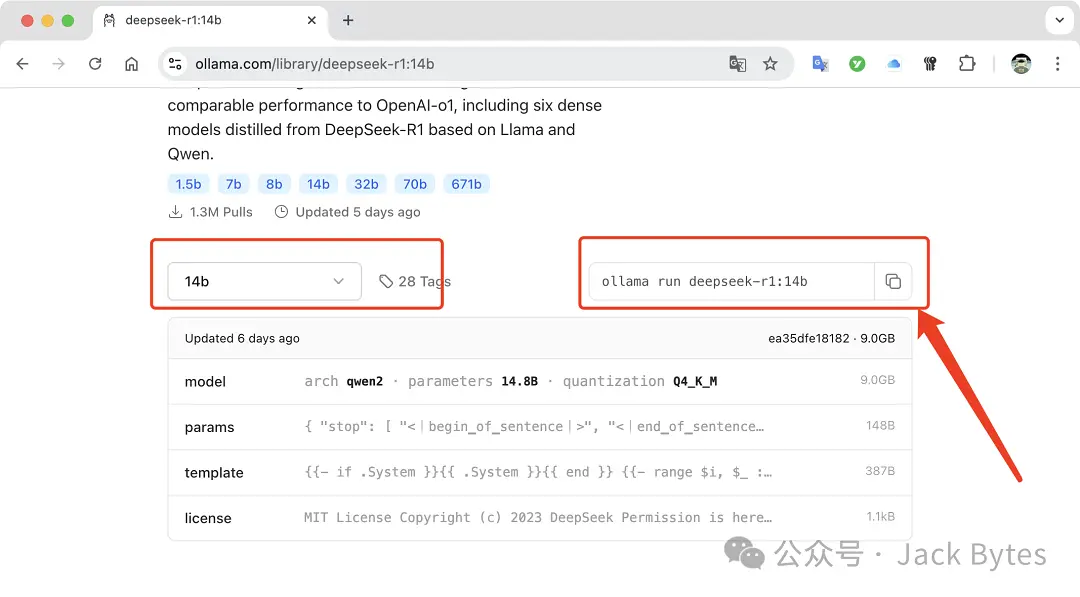Select the 32b size tag
1080x597 pixels.
tap(366, 184)
